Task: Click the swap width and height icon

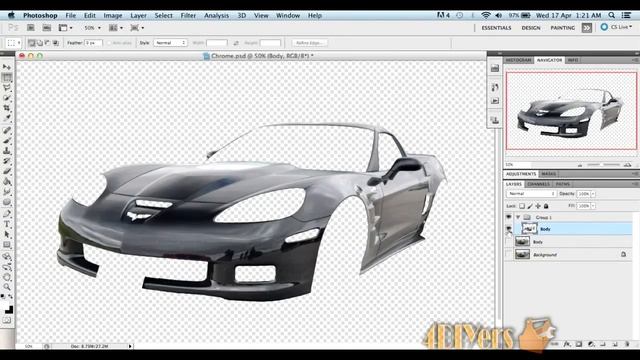Action: (236, 43)
